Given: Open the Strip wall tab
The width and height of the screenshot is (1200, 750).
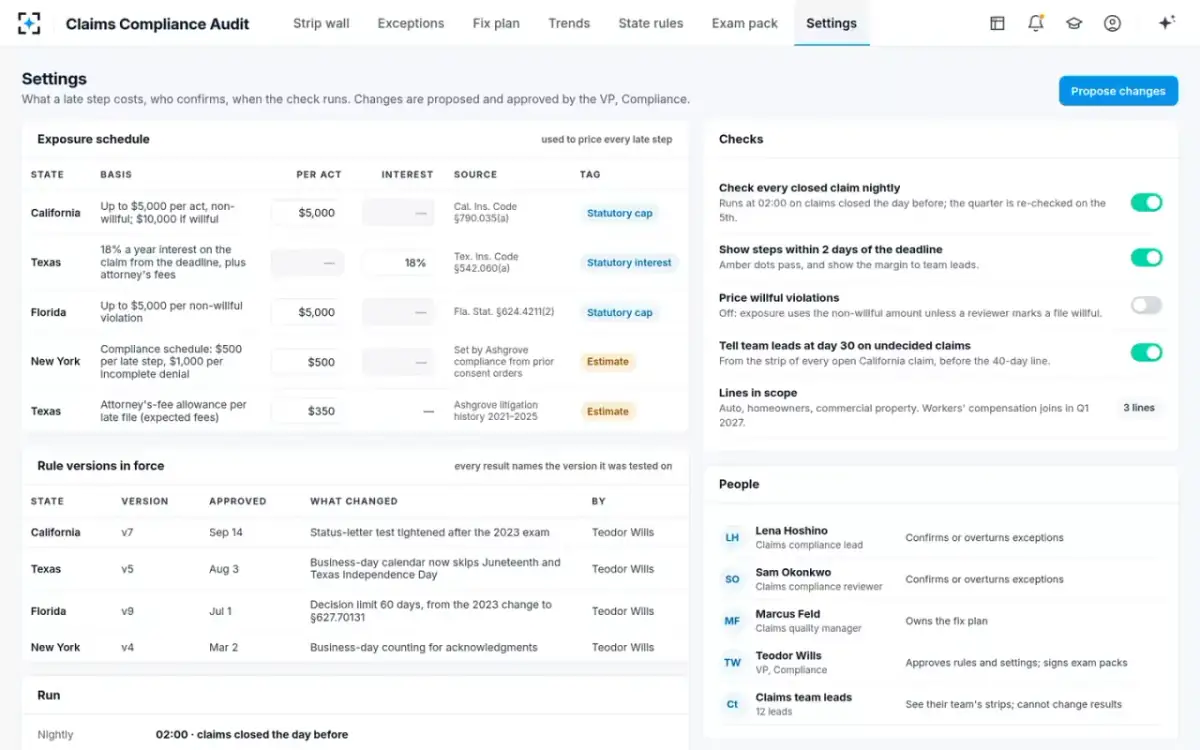Looking at the screenshot, I should (321, 23).
